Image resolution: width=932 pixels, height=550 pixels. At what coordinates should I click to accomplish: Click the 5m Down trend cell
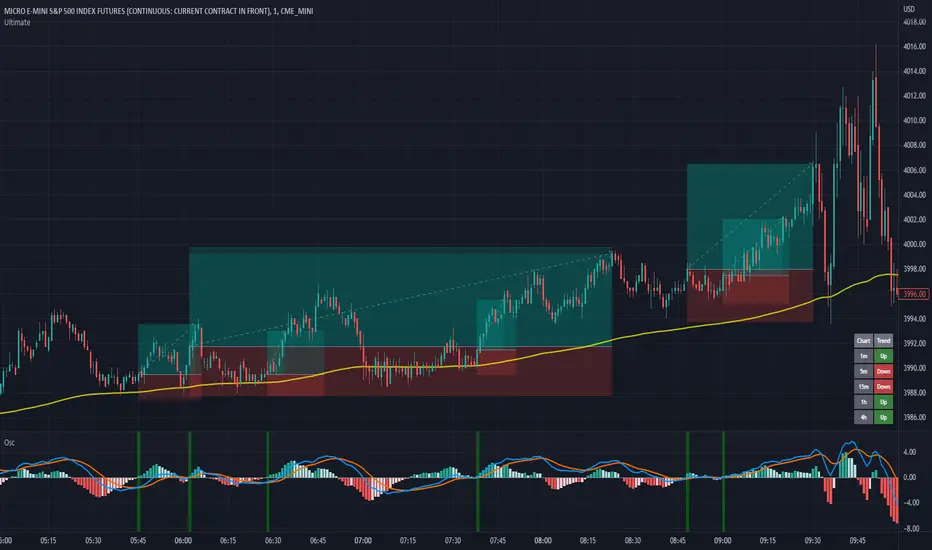pyautogui.click(x=883, y=371)
